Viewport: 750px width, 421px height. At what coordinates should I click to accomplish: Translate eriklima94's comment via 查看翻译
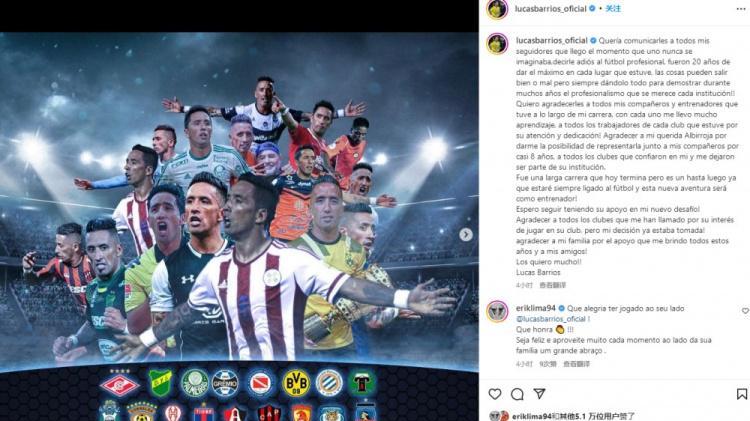pos(576,364)
